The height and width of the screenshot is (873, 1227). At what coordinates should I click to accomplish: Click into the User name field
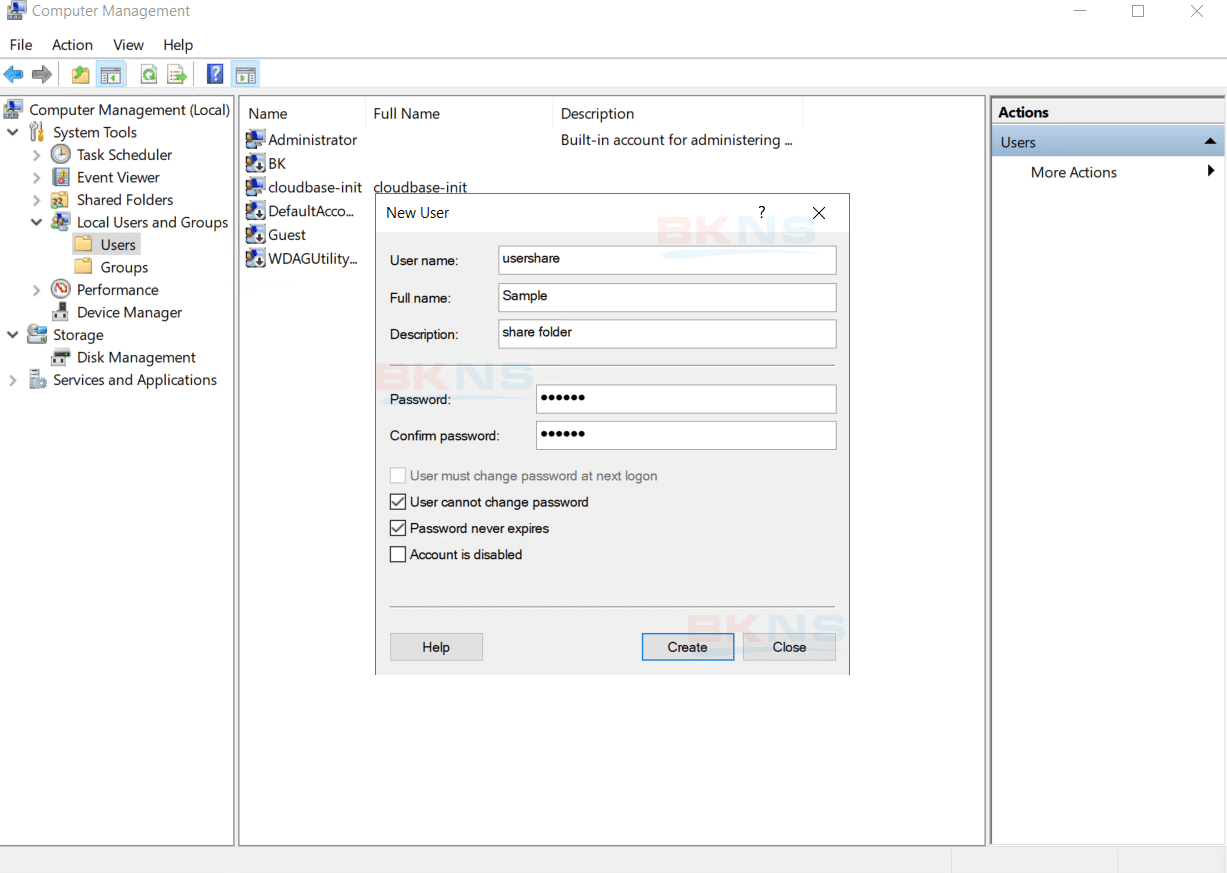pos(666,260)
